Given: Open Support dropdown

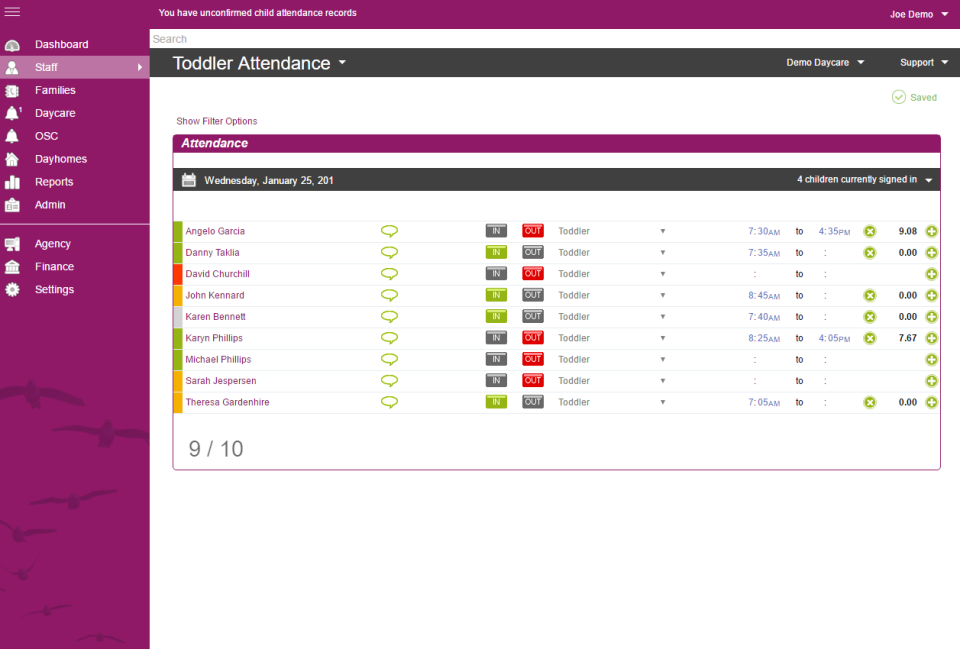Looking at the screenshot, I should [924, 62].
